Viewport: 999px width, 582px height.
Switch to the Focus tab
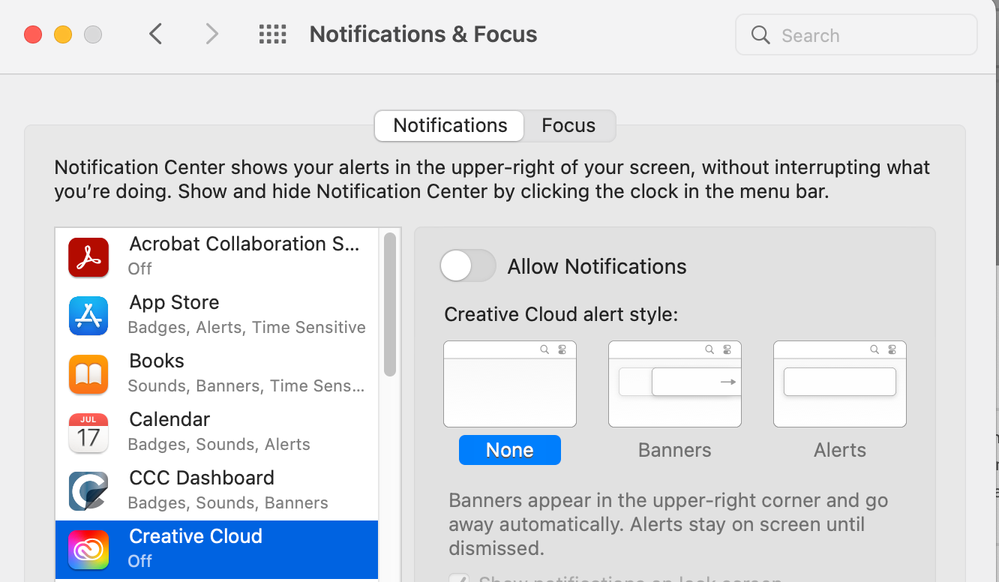(569, 126)
